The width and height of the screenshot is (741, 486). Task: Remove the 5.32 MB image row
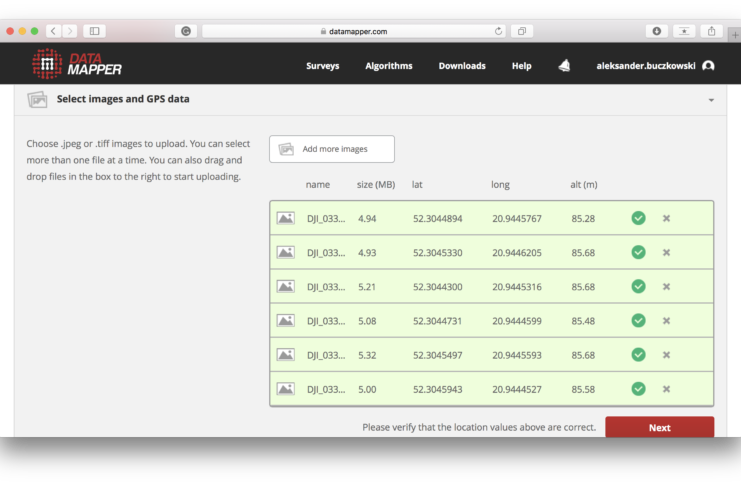(x=666, y=355)
